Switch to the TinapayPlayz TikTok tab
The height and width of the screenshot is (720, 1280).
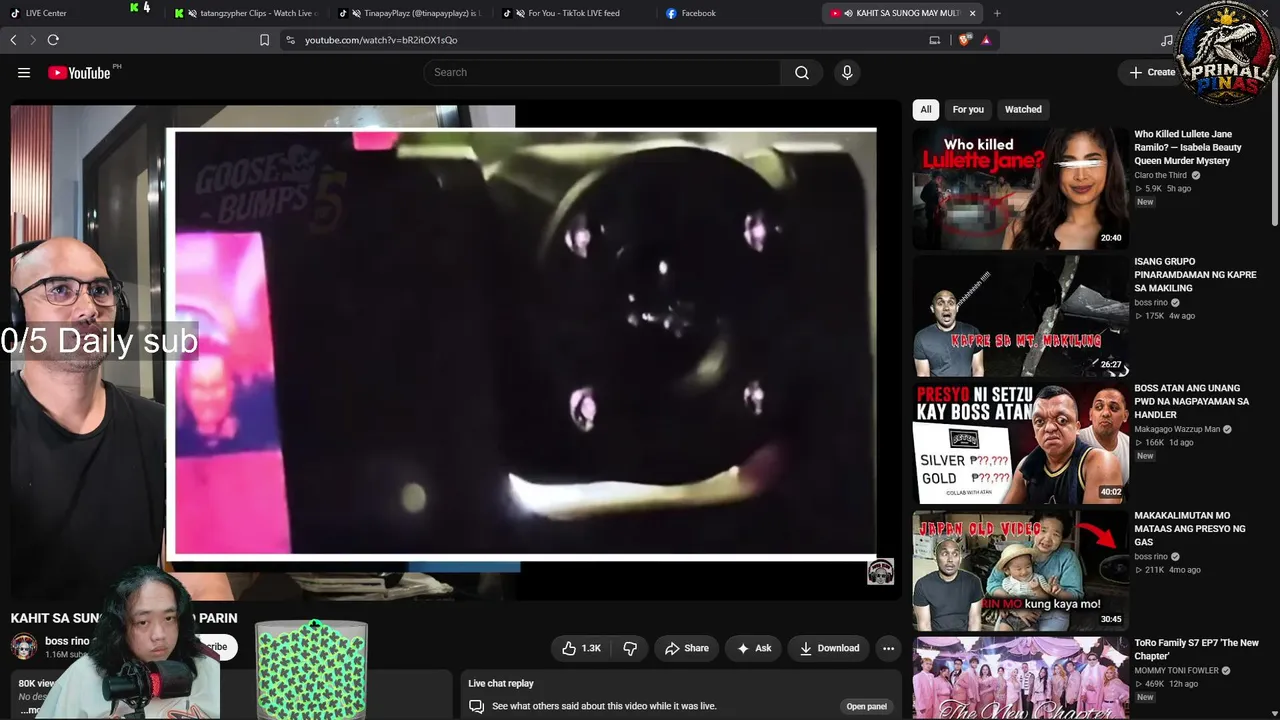pos(410,13)
